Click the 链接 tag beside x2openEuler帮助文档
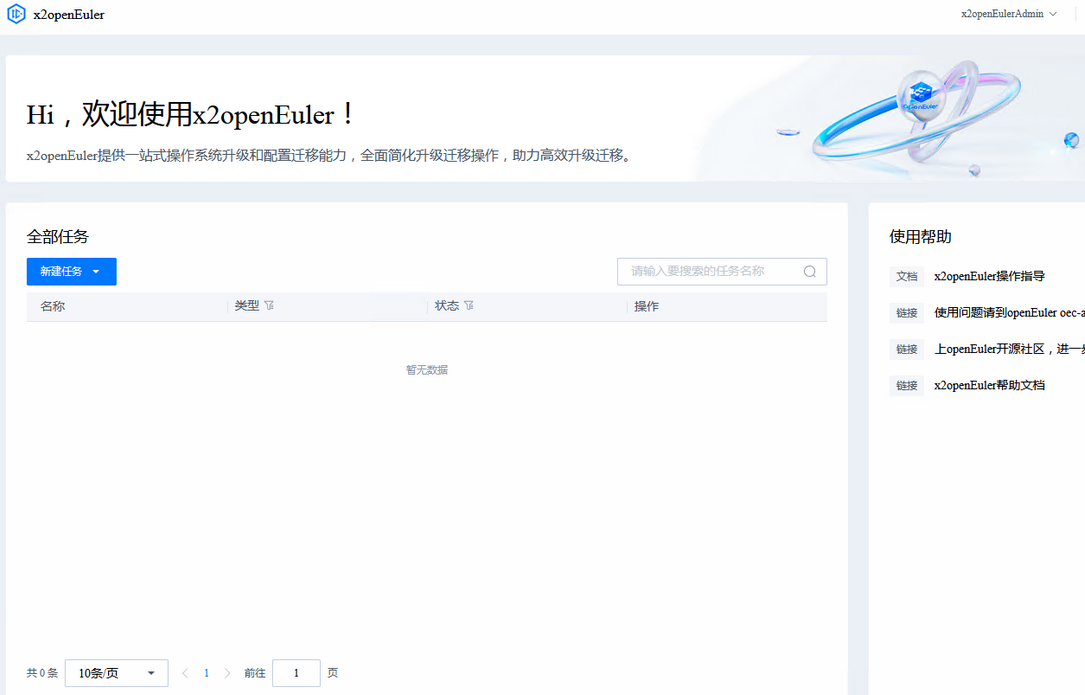Viewport: 1085px width, 695px height. 906,386
